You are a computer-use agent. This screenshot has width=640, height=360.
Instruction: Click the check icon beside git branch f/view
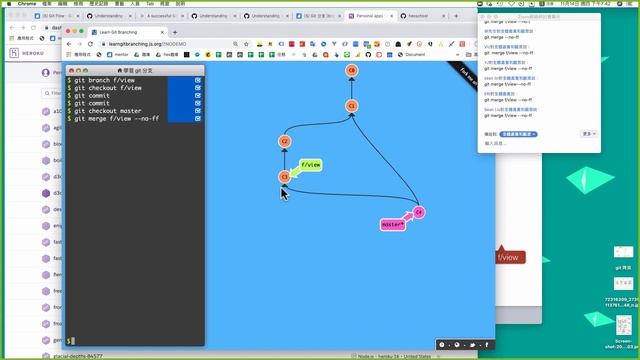198,80
